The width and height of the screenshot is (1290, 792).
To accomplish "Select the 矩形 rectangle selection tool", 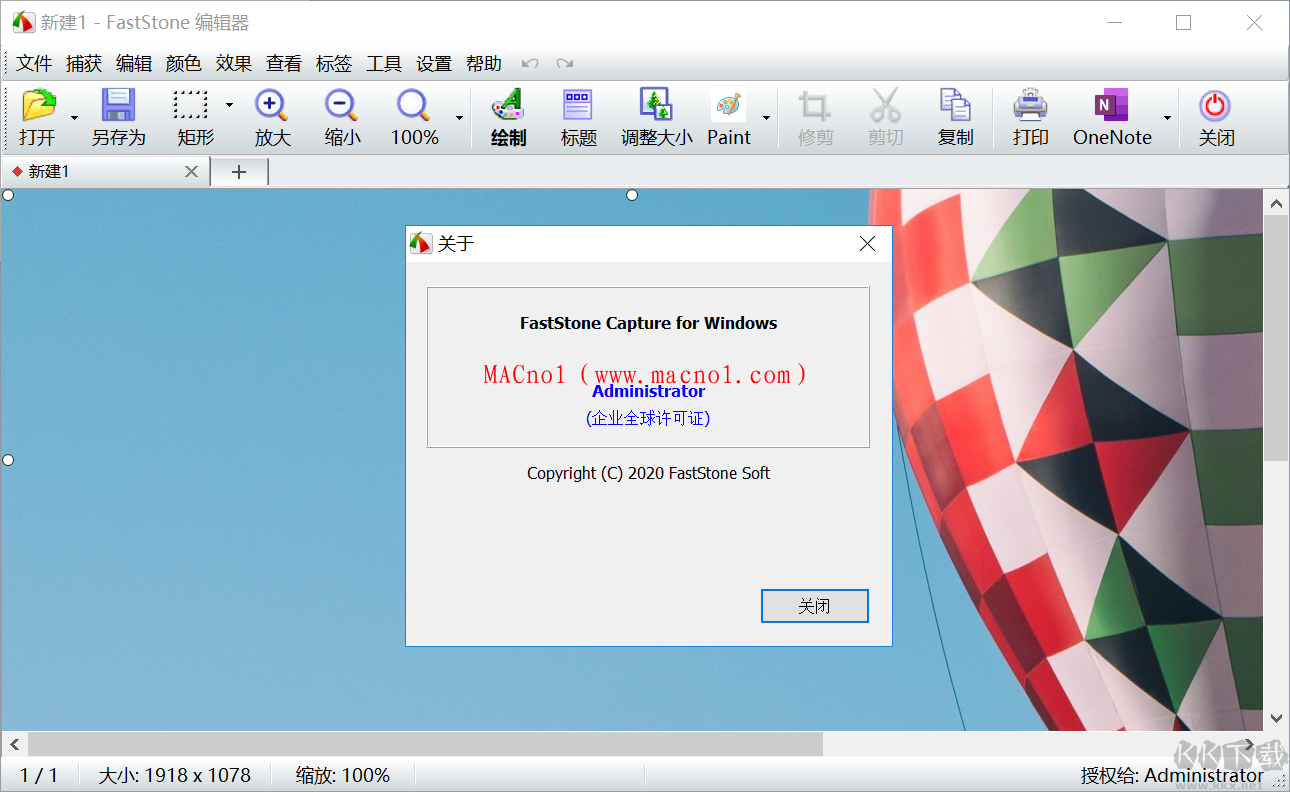I will [x=191, y=105].
